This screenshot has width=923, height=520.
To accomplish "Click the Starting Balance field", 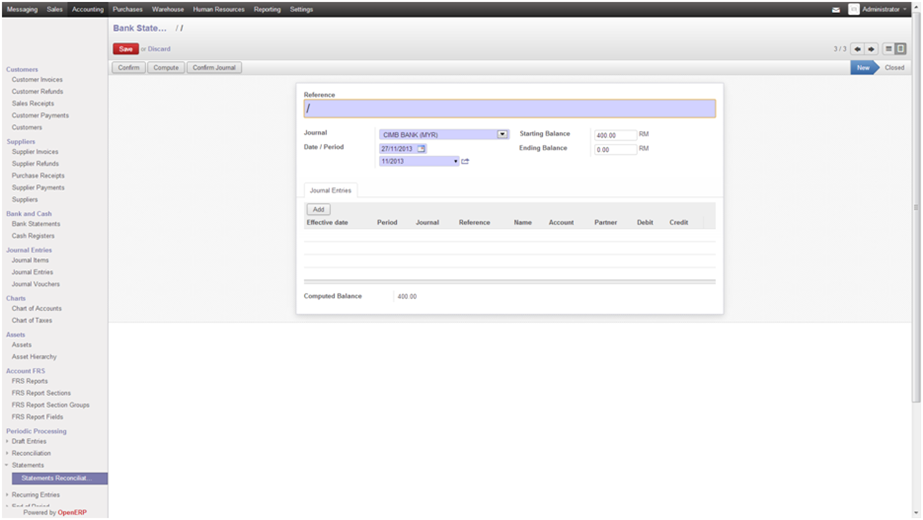I will point(615,135).
